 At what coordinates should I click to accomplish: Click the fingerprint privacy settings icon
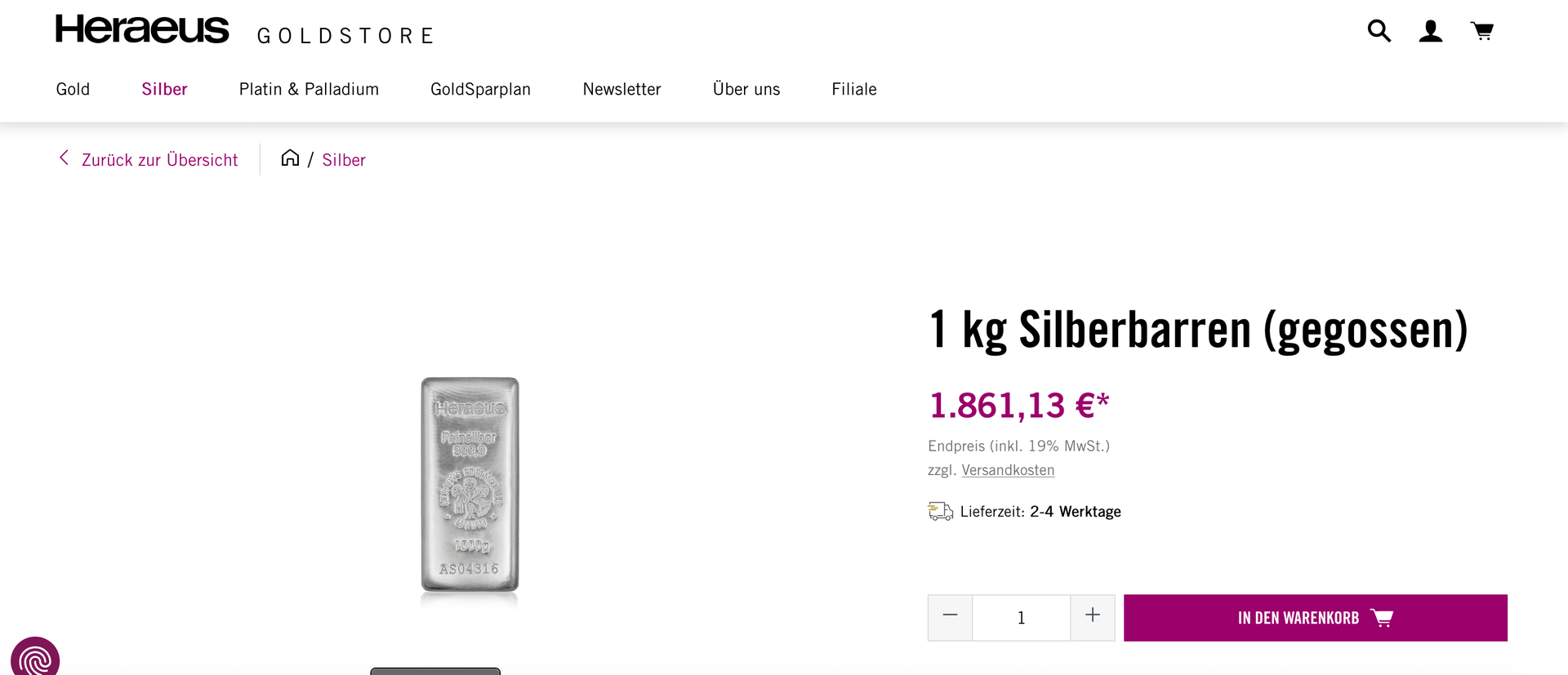coord(34,657)
